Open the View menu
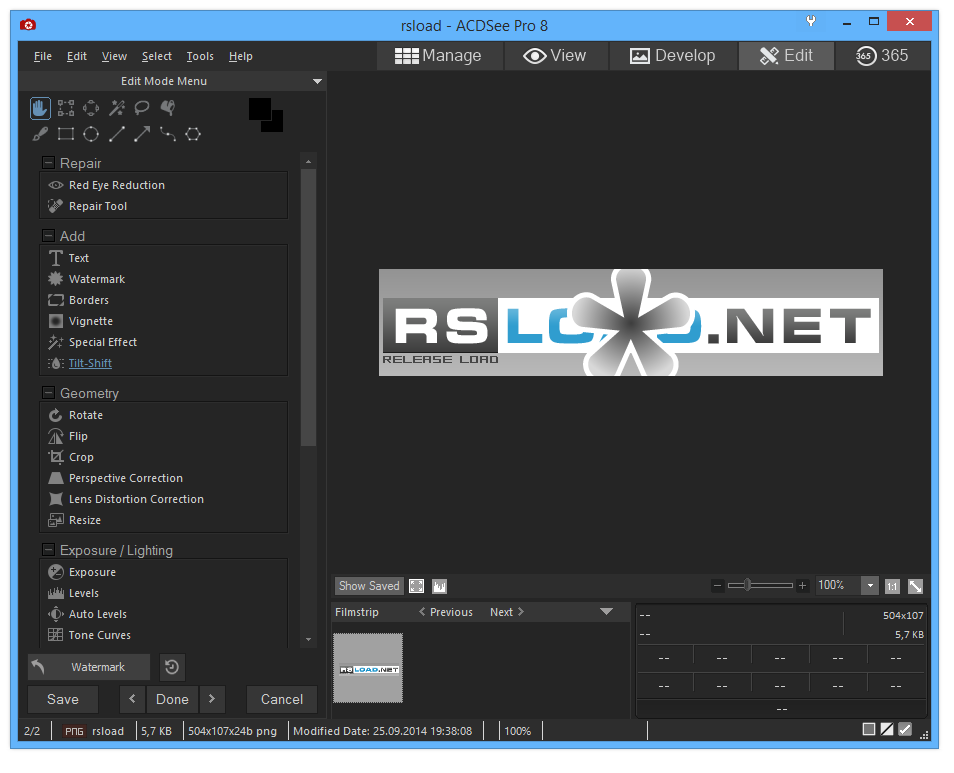This screenshot has height=773, width=954. [114, 57]
